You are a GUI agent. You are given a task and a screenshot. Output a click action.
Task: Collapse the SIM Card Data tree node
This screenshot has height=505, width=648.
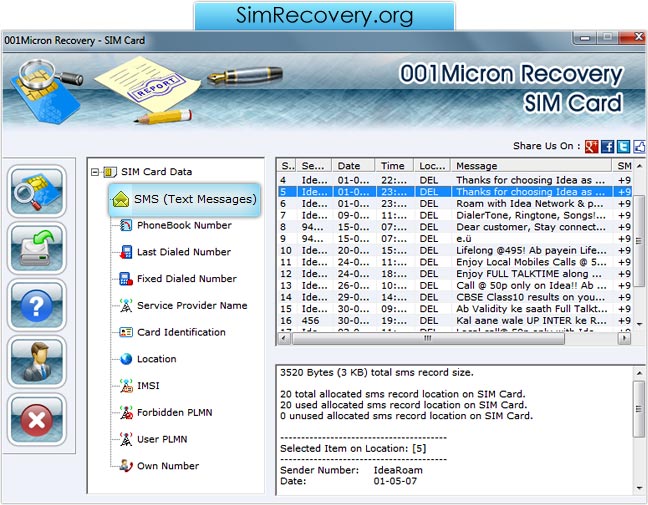[95, 172]
